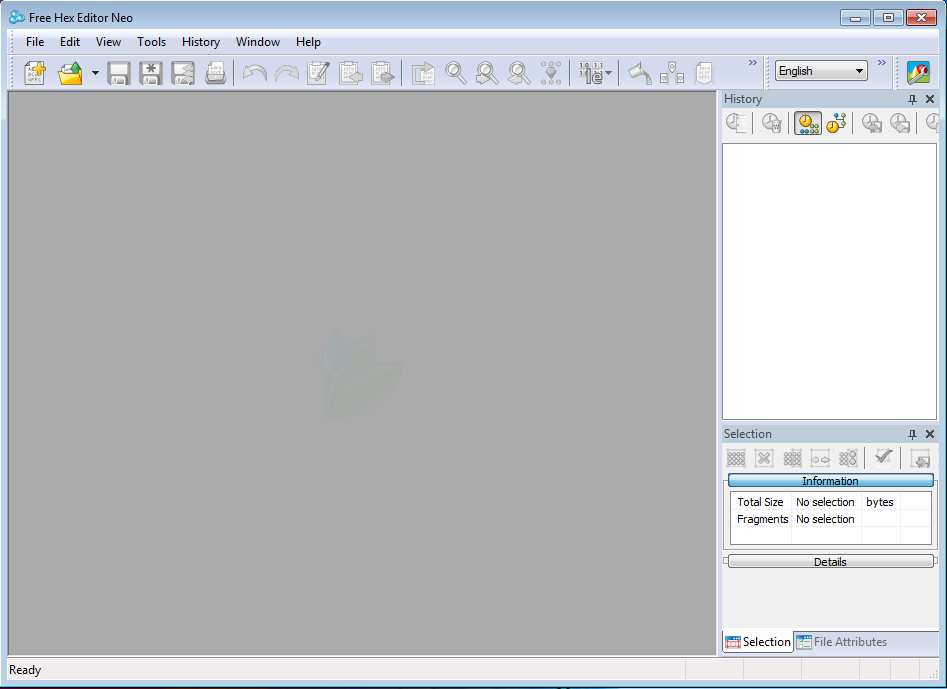Click the New file toolbar icon

pos(35,73)
